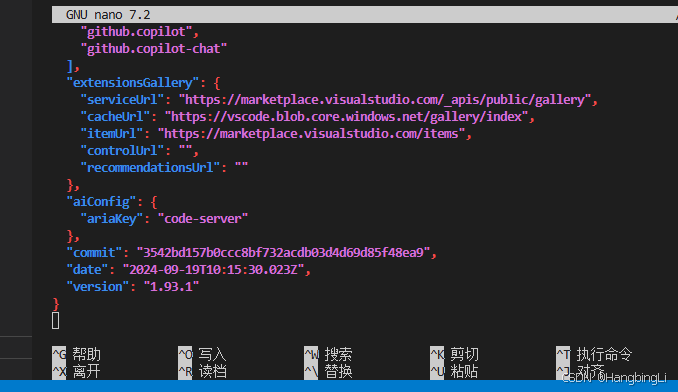
Task: Click the ^R 读档 read-file shortcut
Action: tap(202, 371)
